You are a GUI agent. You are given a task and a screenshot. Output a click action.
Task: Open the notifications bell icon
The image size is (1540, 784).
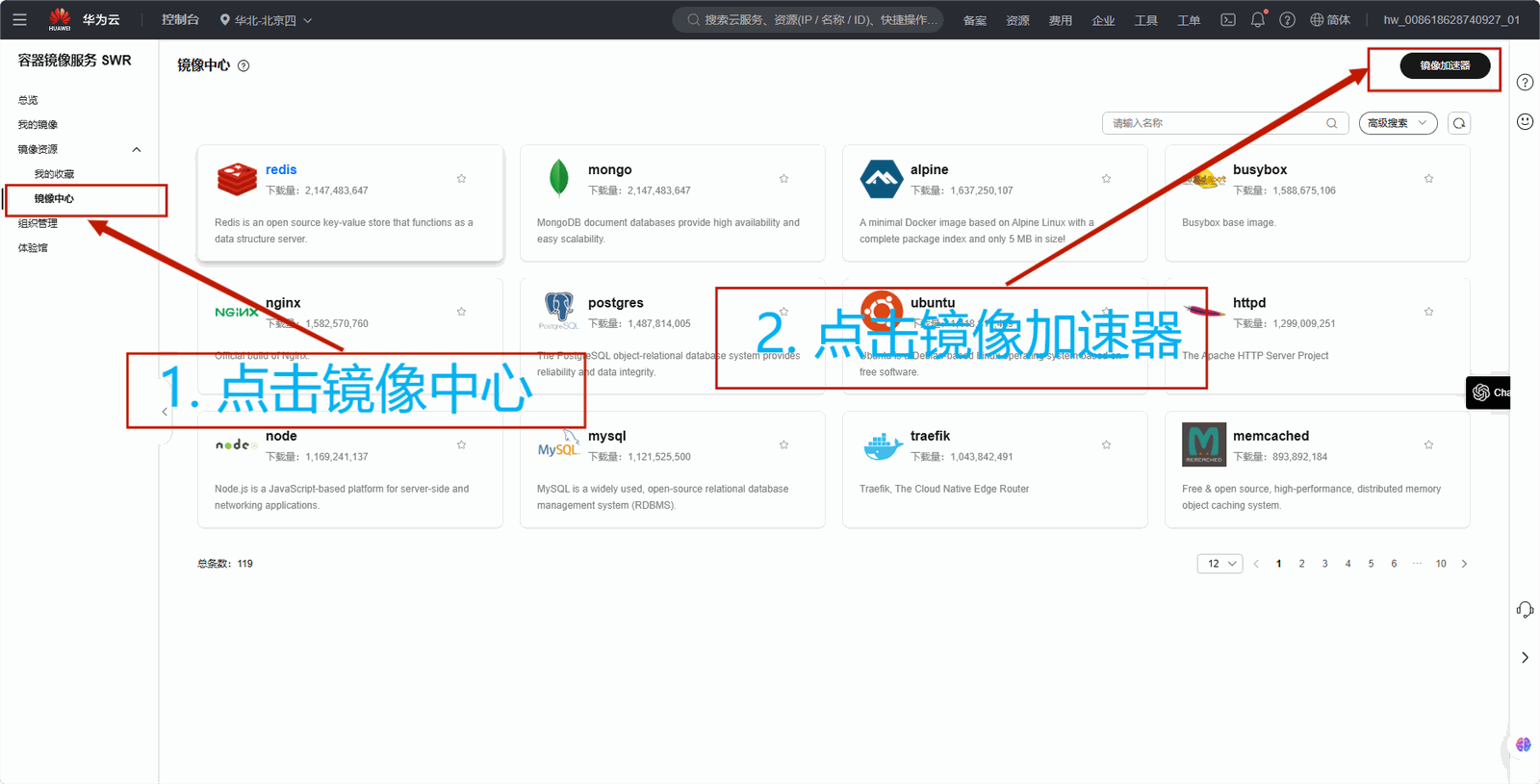coord(1258,19)
